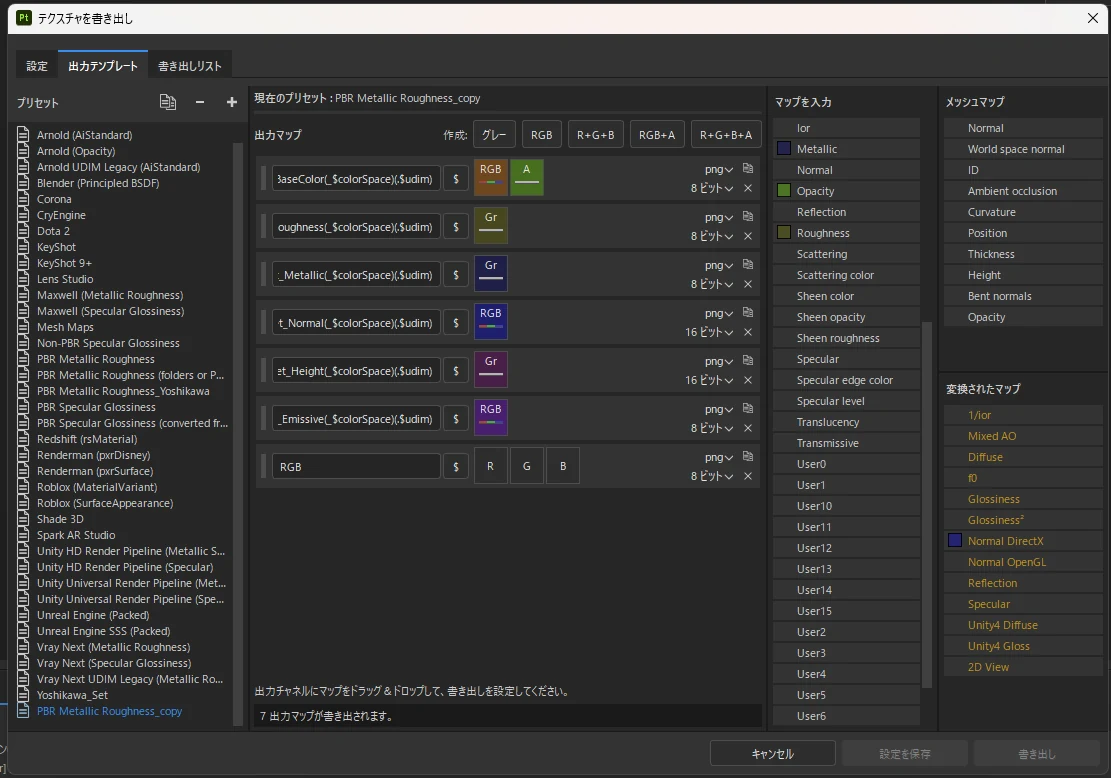Open $ naming tokens for Height map
This screenshot has width=1111, height=778.
click(456, 371)
